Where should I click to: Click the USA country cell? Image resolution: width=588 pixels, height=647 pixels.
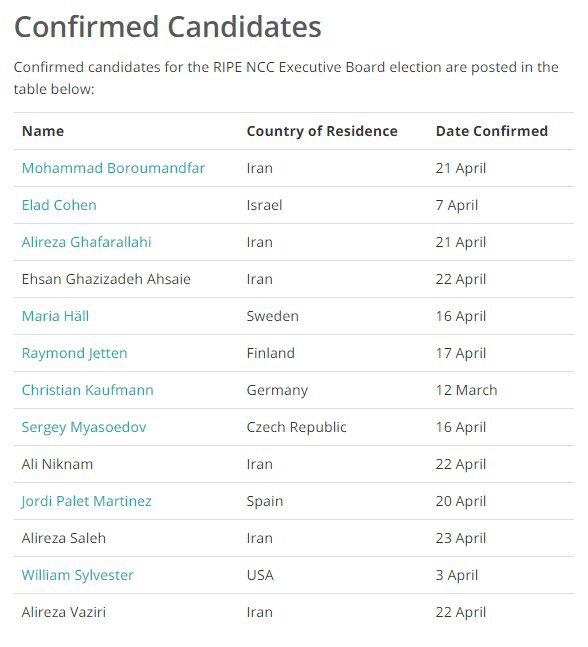[x=260, y=575]
